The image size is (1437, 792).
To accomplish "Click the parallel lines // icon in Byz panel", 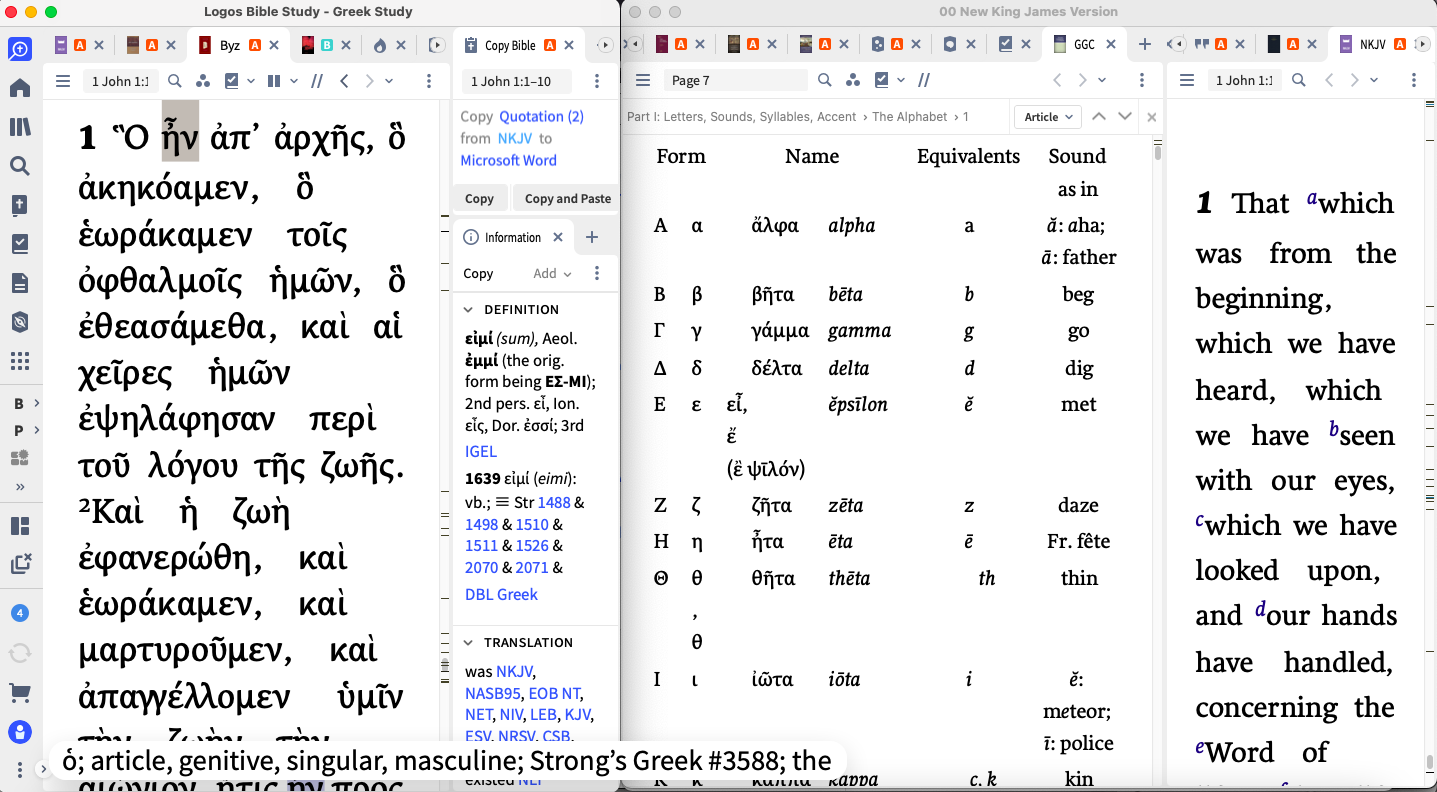I will point(317,81).
